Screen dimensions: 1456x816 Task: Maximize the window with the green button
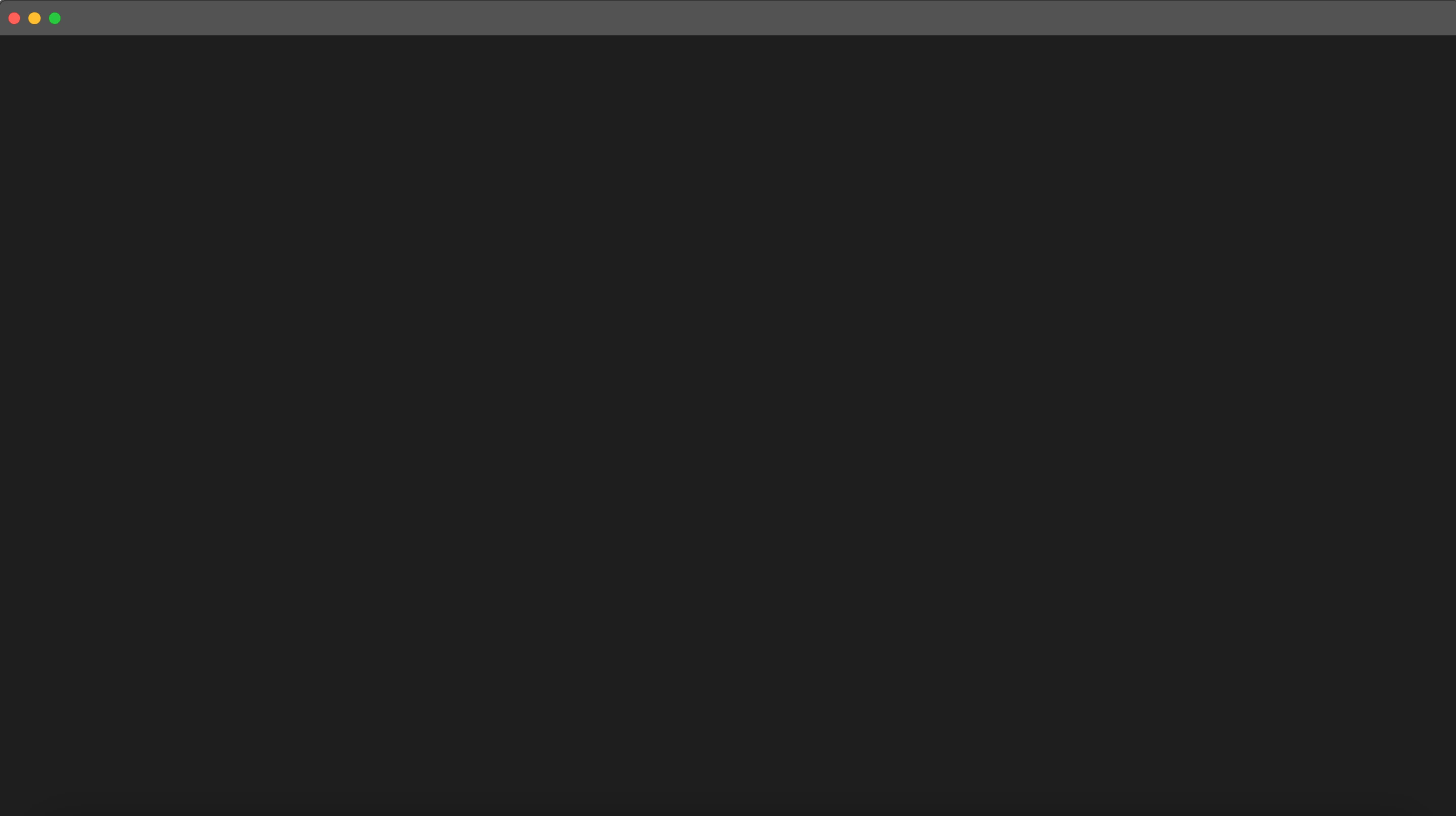coord(55,19)
